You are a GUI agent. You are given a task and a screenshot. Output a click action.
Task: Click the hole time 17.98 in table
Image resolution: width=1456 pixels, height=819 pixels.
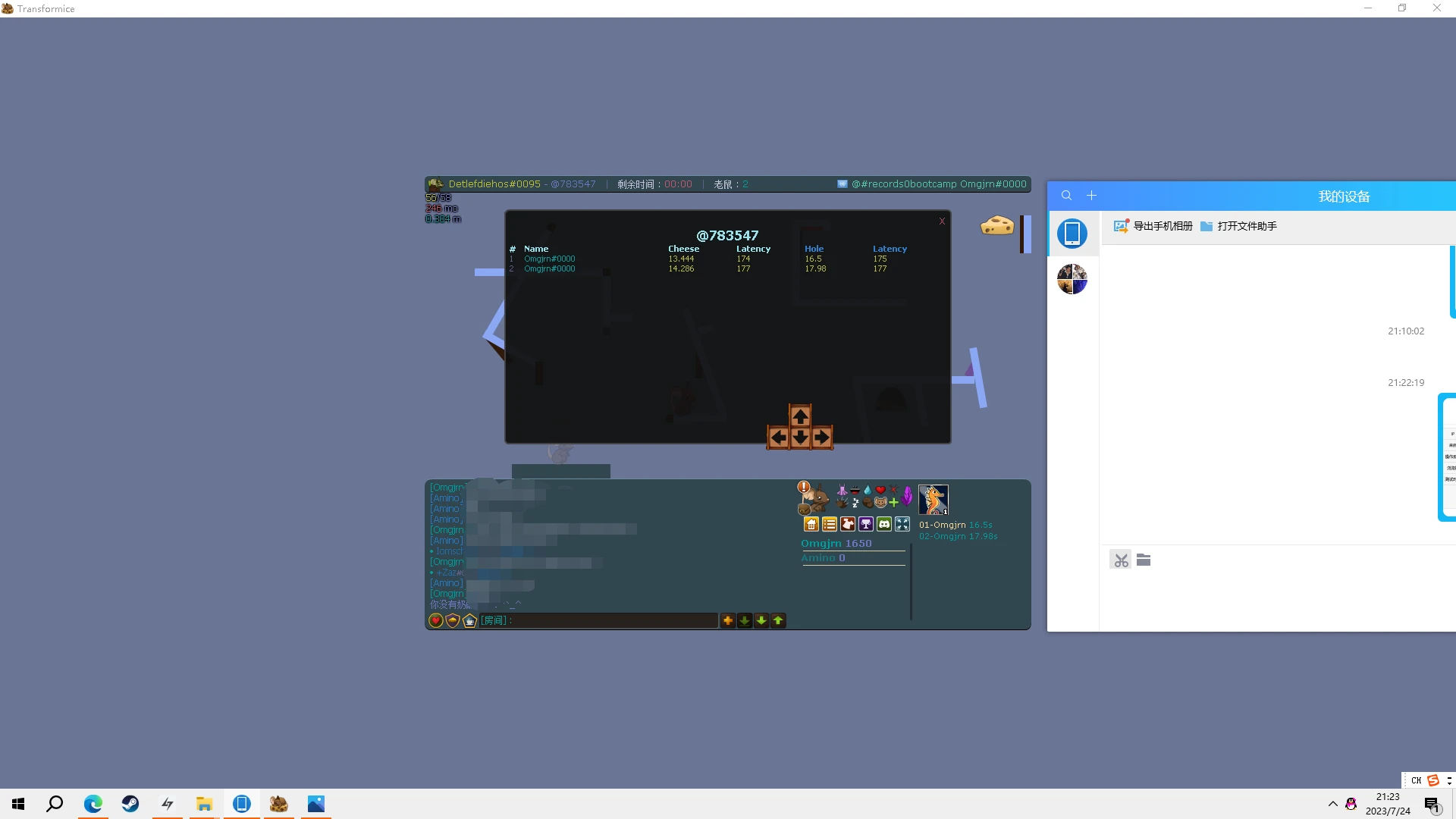pos(815,268)
